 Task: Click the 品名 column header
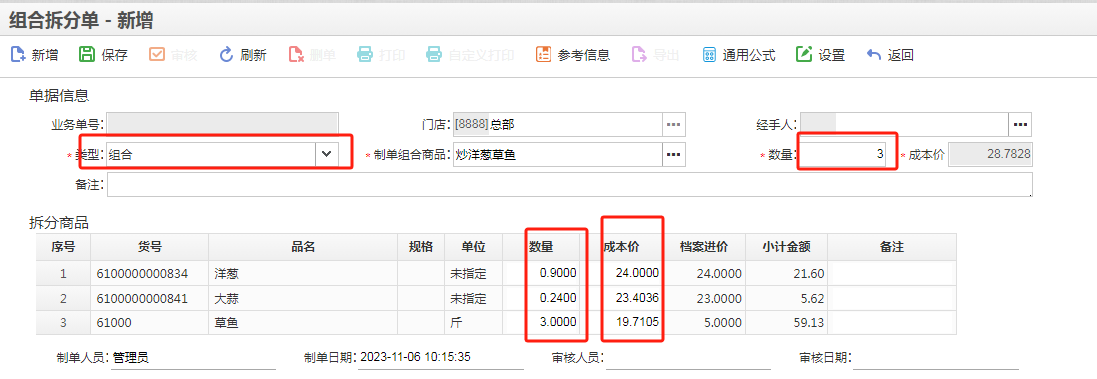pos(303,247)
